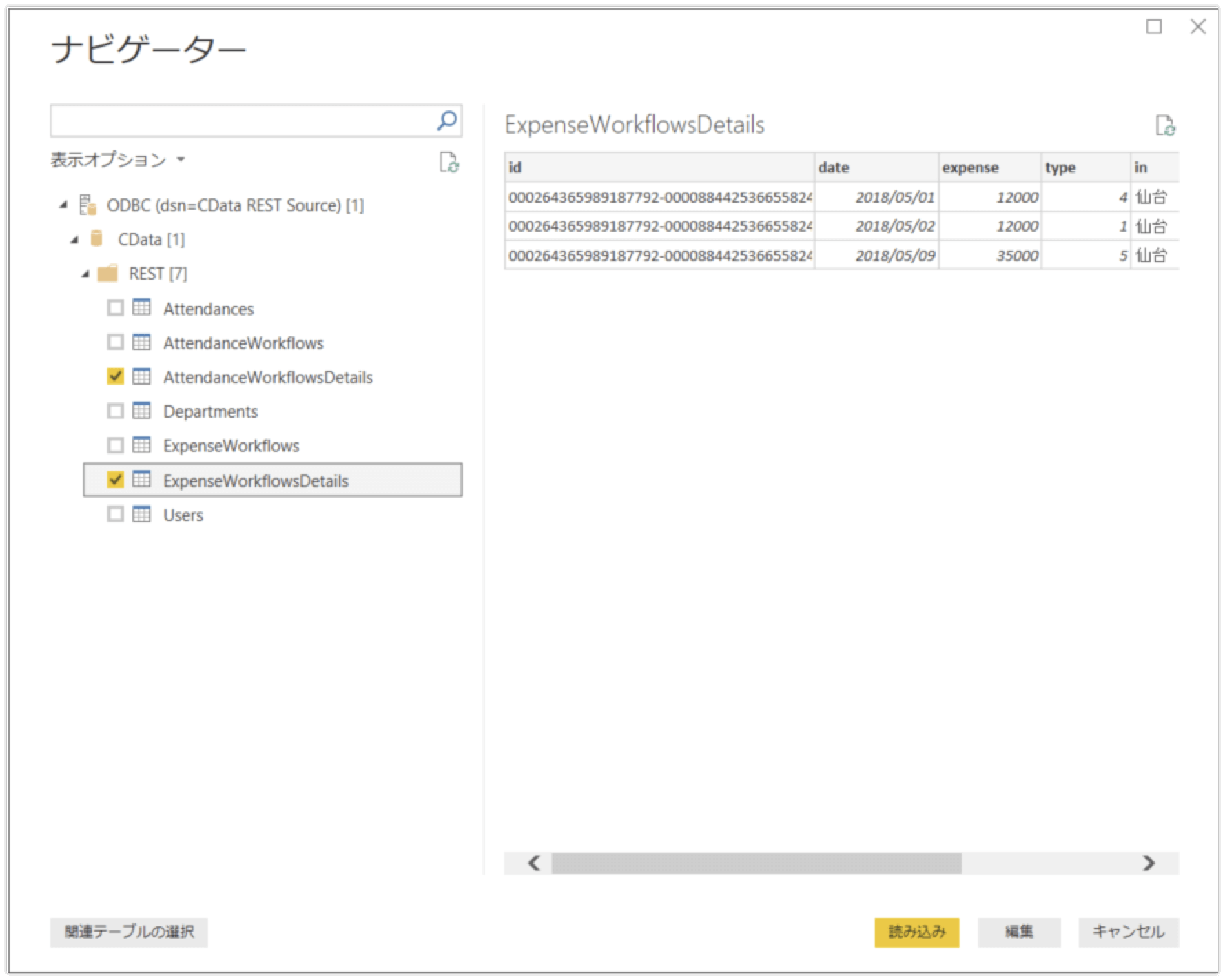The image size is (1225, 980).
Task: Select the ODBC (dsn=CData REST Source) node
Action: click(235, 205)
